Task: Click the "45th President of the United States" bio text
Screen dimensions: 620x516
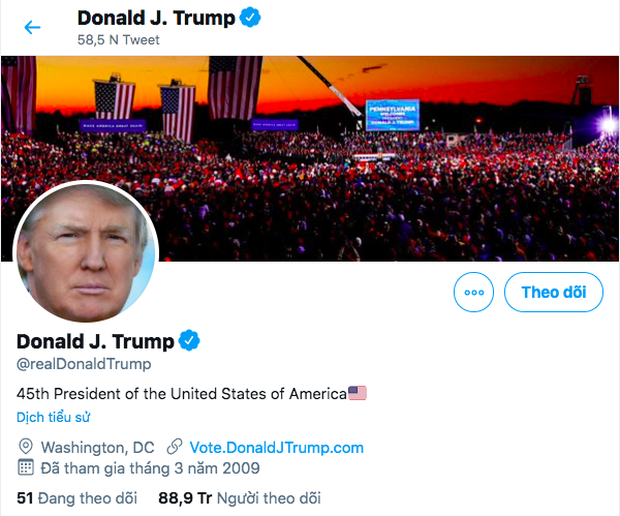Action: (x=181, y=393)
